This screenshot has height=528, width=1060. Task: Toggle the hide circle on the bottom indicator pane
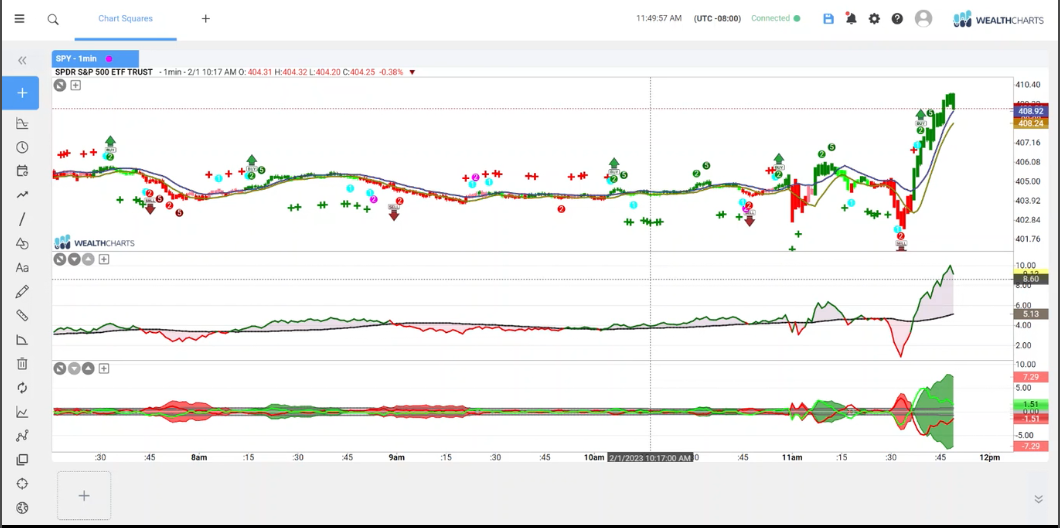click(60, 368)
